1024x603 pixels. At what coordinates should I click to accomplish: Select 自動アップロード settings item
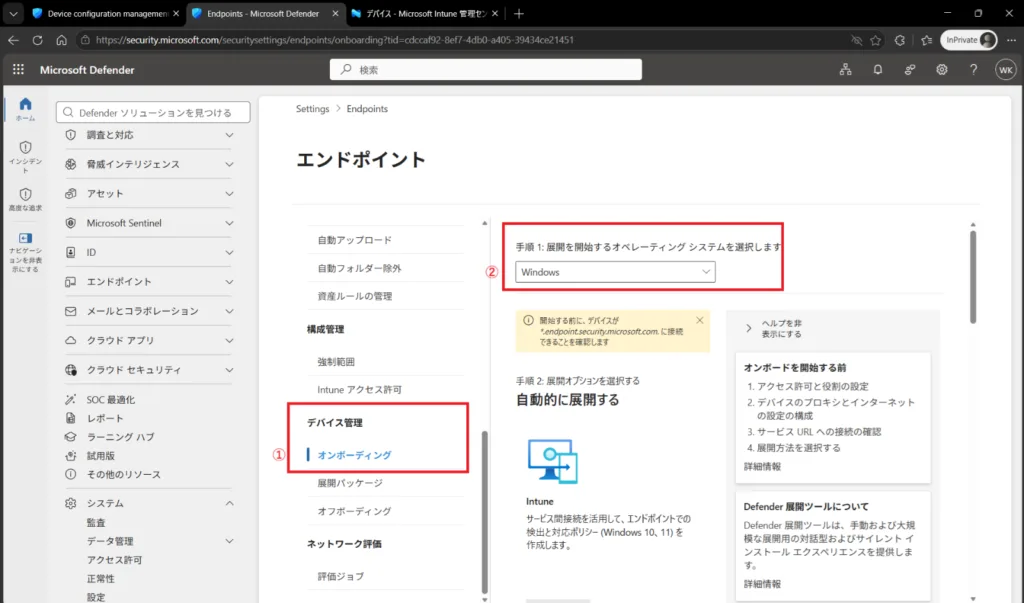355,240
